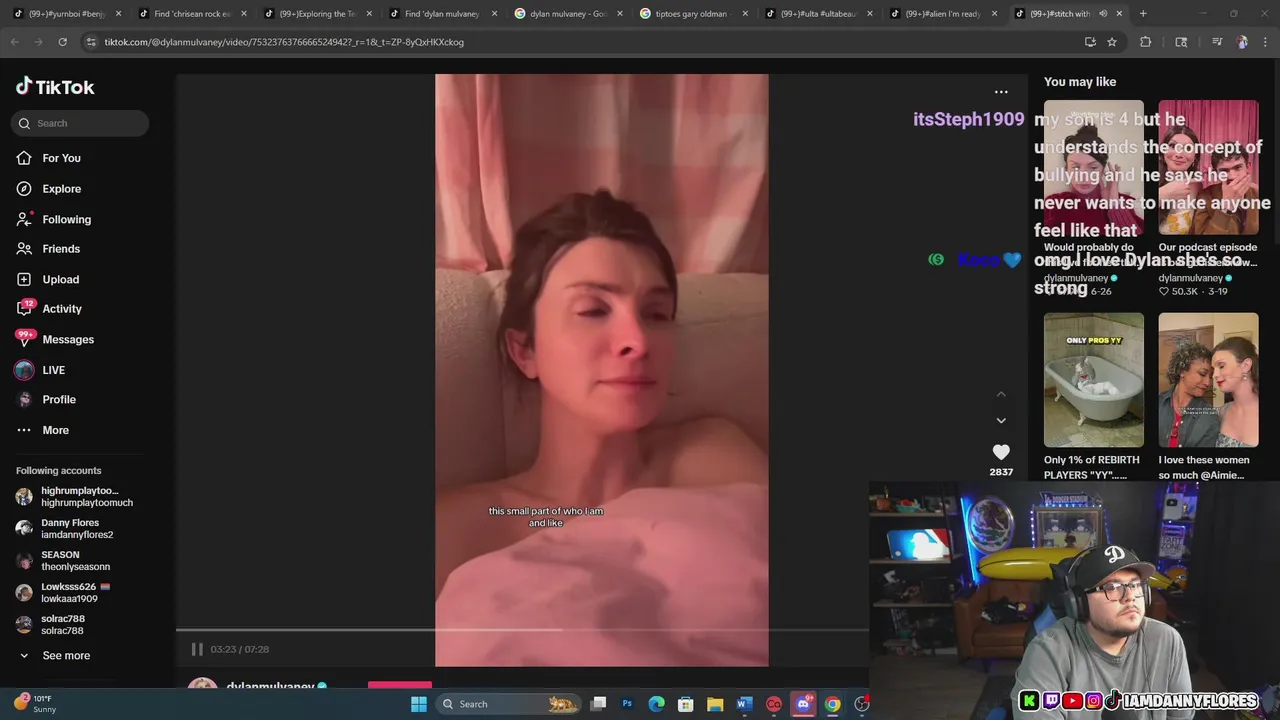This screenshot has width=1280, height=720.
Task: Pause the video with the pause button
Action: pyautogui.click(x=197, y=649)
